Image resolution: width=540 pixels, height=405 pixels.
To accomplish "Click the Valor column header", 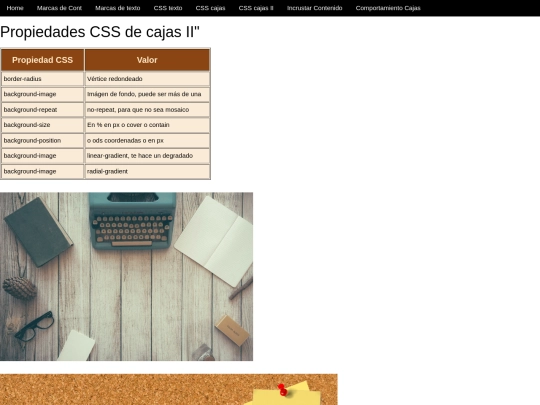I will pyautogui.click(x=147, y=60).
